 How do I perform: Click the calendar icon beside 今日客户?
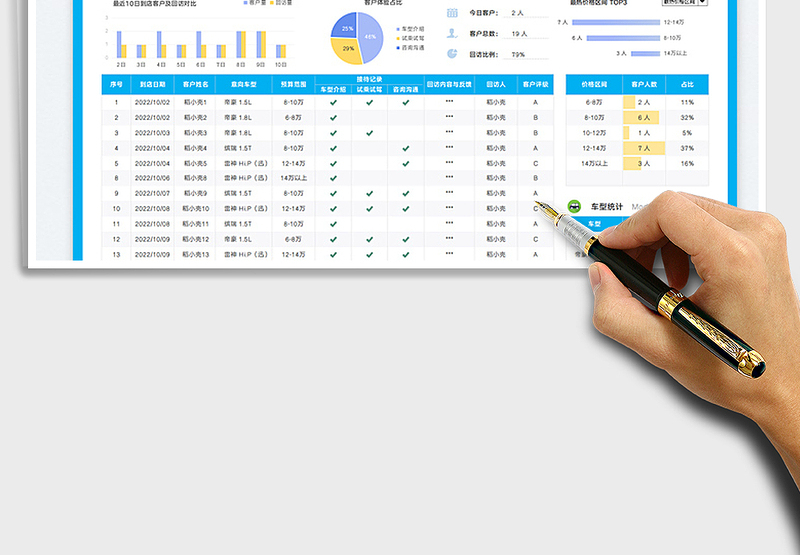click(452, 13)
